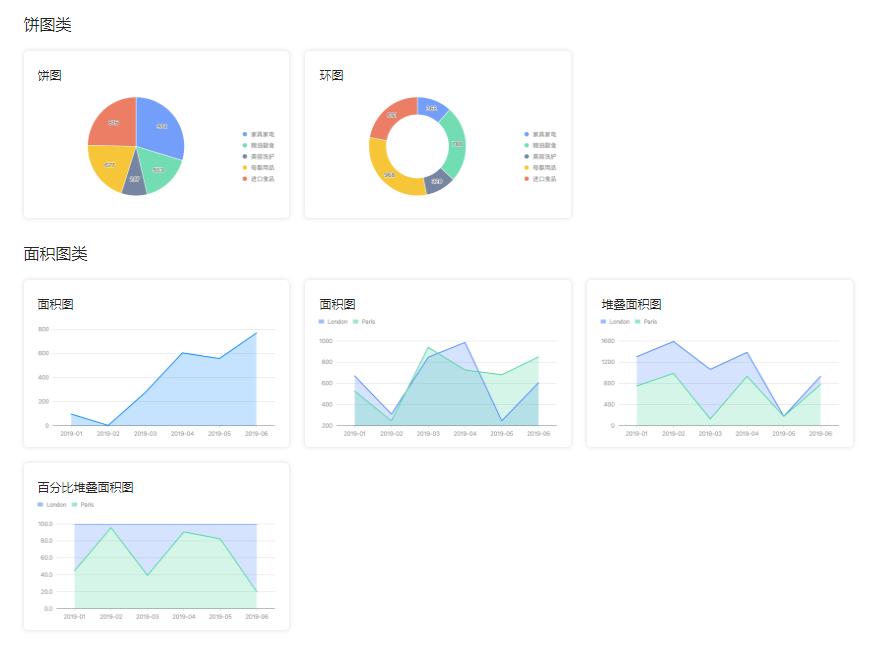This screenshot has height=647, width=873.
Task: Click 2019-06 axis label in single-series 面积图
Action: [x=256, y=434]
